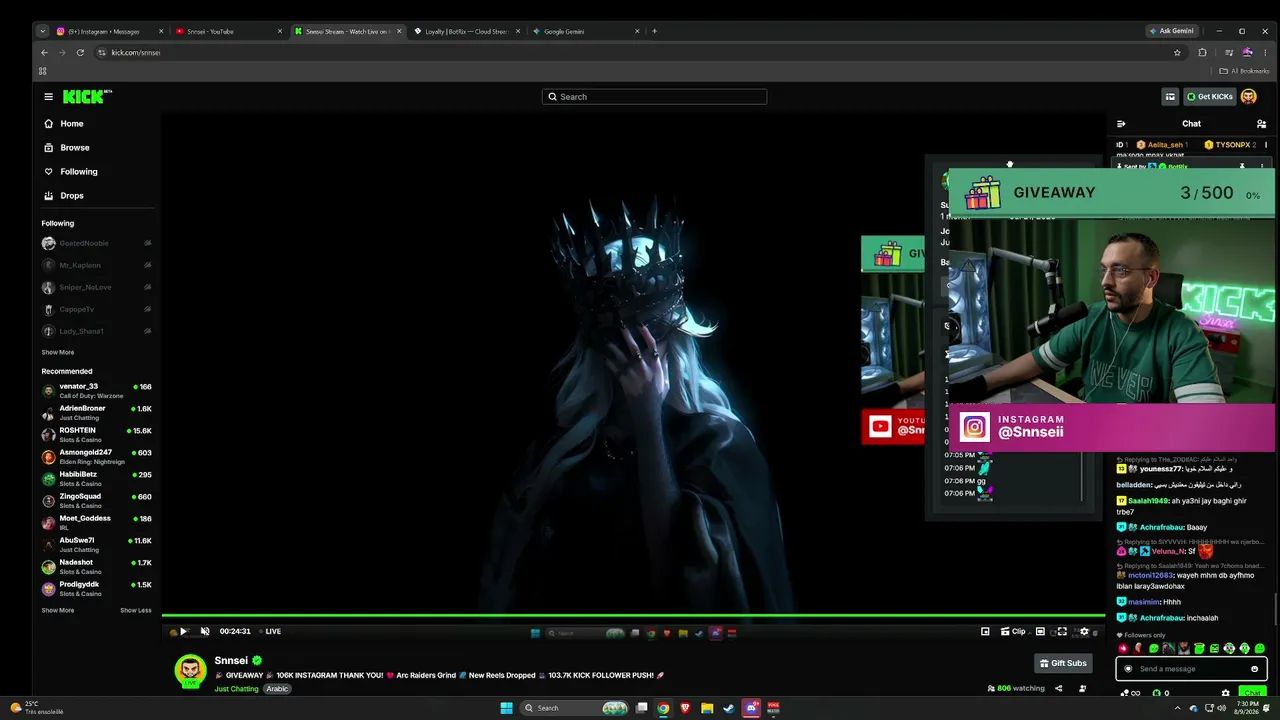Open GoatedNoobie followed channel
This screenshot has width=1280, height=720.
(96, 243)
